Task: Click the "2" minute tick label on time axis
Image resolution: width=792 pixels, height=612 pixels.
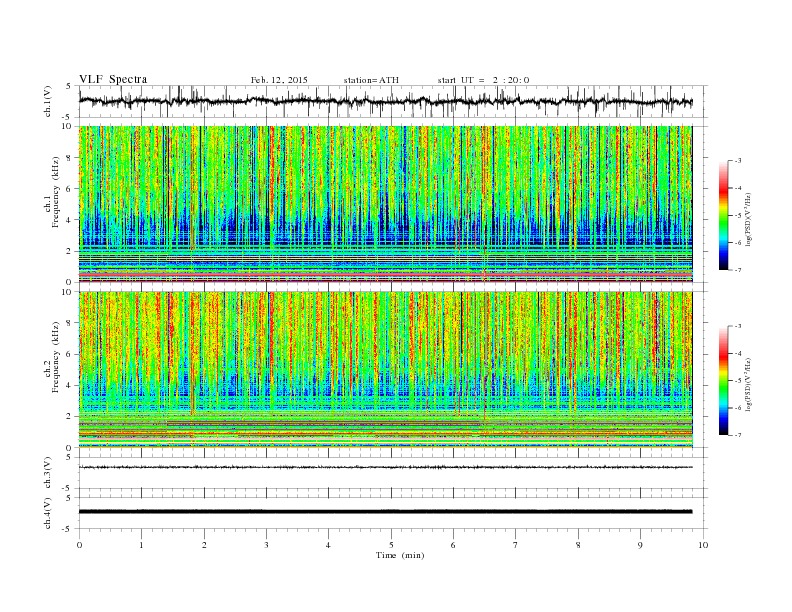Action: tap(204, 545)
